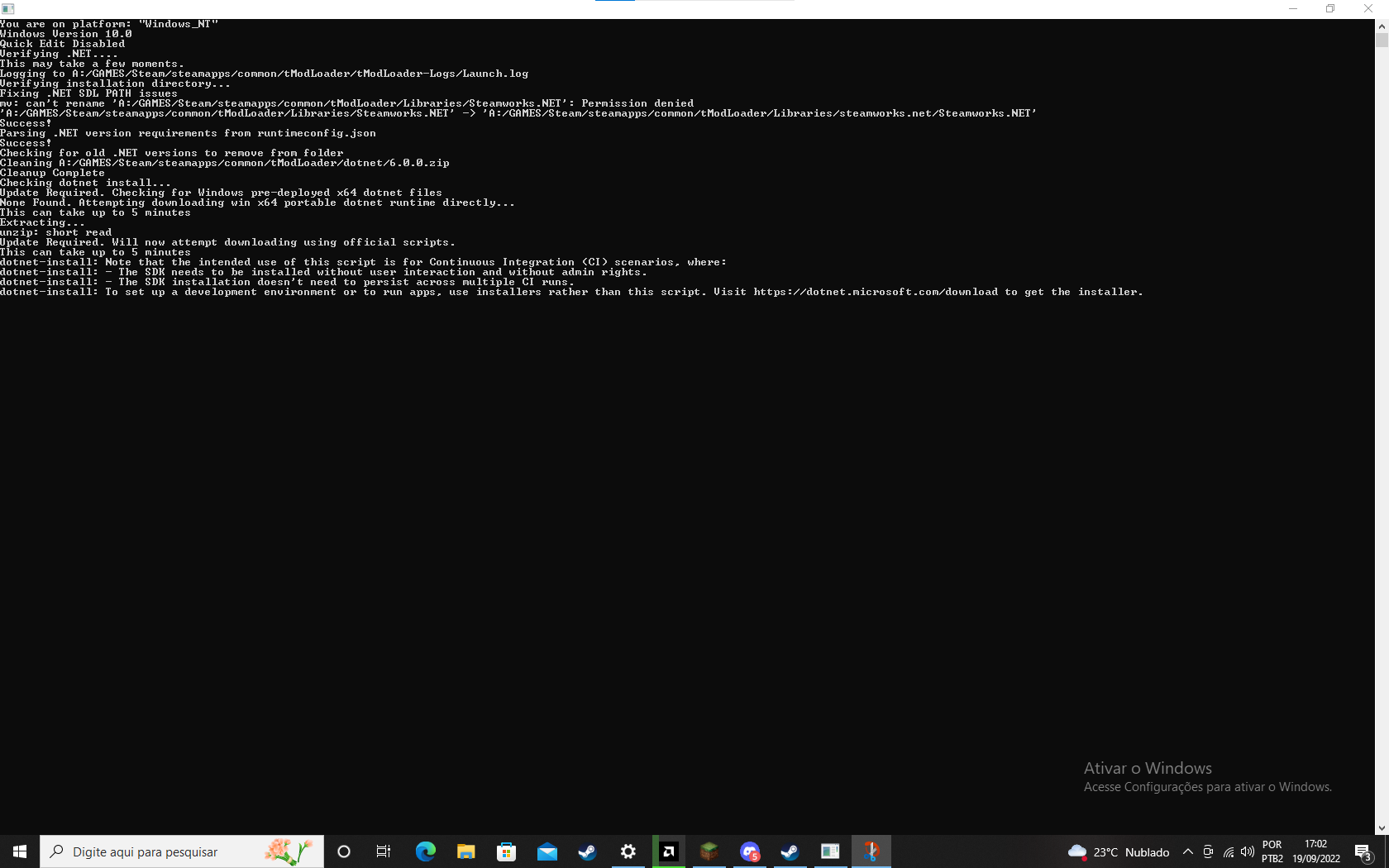Image resolution: width=1389 pixels, height=868 pixels.
Task: Open Task View from taskbar
Action: pyautogui.click(x=384, y=851)
